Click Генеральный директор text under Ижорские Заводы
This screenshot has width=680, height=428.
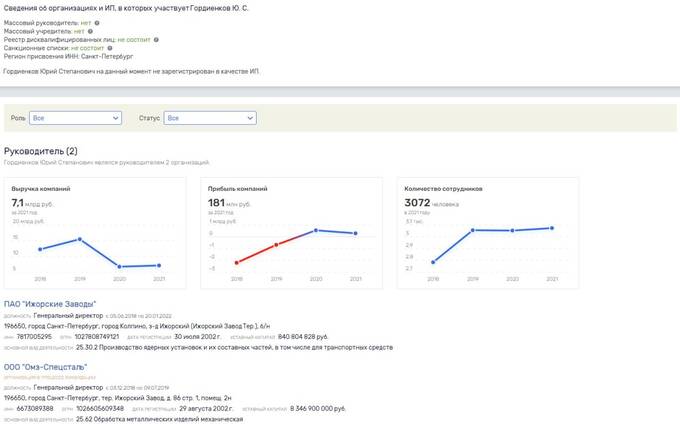68,315
